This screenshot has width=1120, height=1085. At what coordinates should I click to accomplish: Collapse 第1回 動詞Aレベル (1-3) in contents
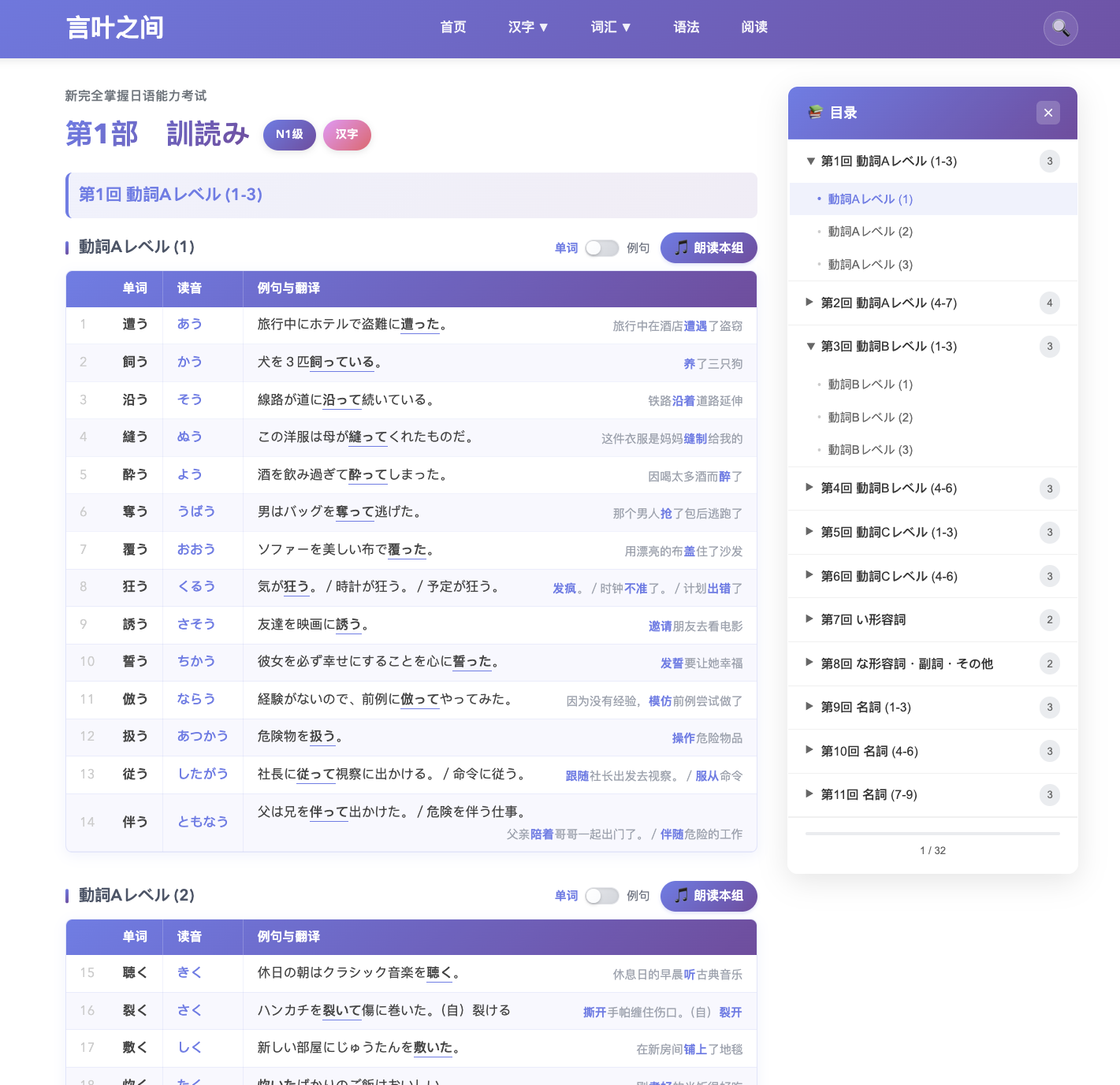tap(932, 162)
